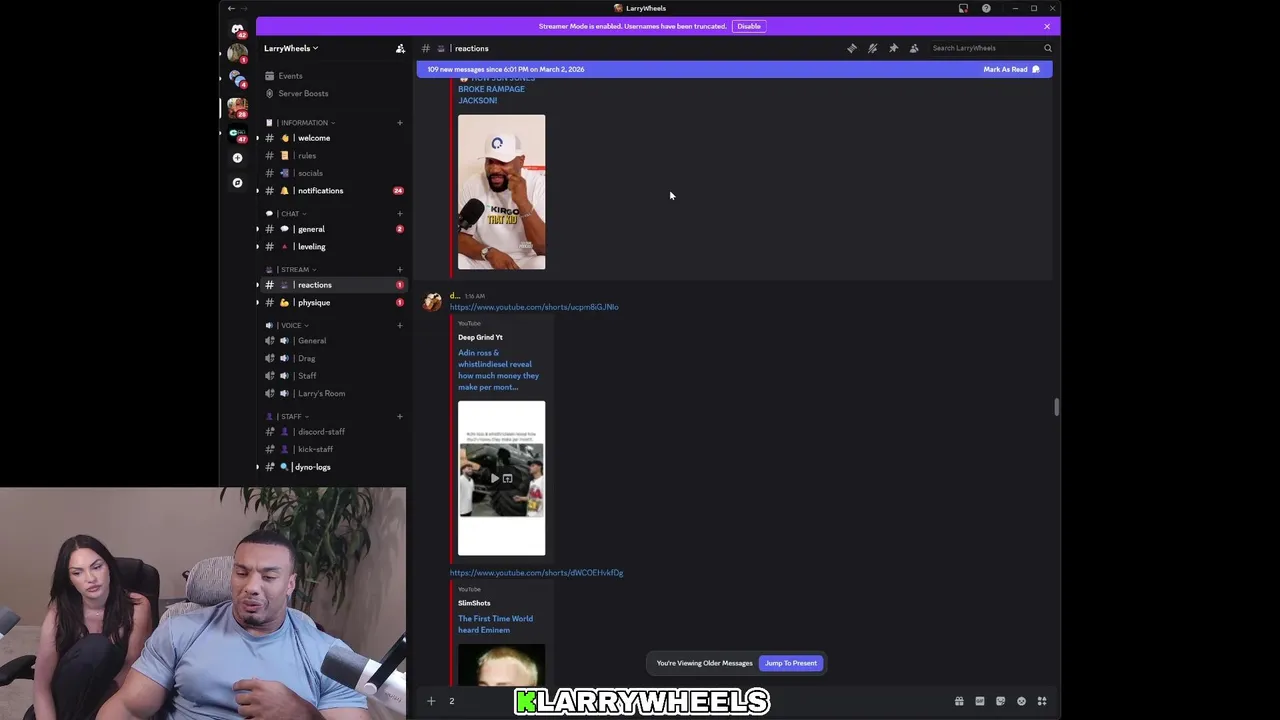Screen dimensions: 1280x720
Task: Open the socials channel
Action: (333, 173)
